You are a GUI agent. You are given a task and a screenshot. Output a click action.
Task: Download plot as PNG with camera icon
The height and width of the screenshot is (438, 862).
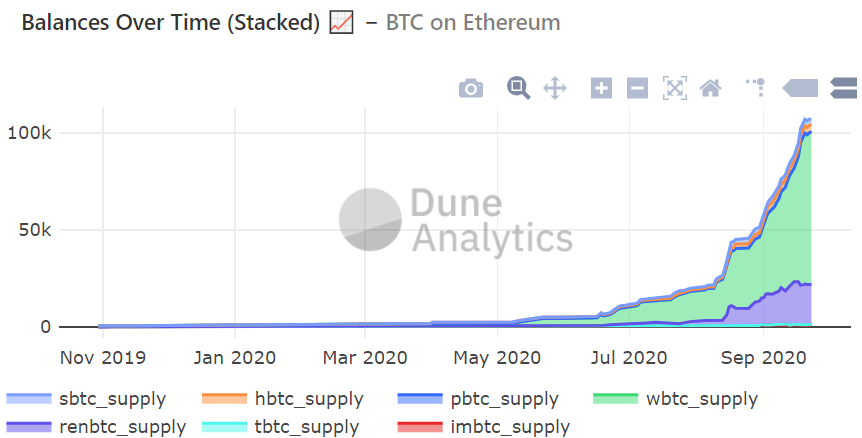coord(471,89)
